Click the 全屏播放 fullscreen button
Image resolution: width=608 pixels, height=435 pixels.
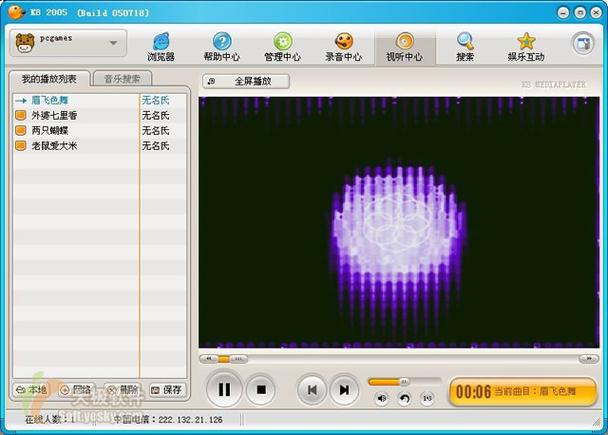pos(246,81)
